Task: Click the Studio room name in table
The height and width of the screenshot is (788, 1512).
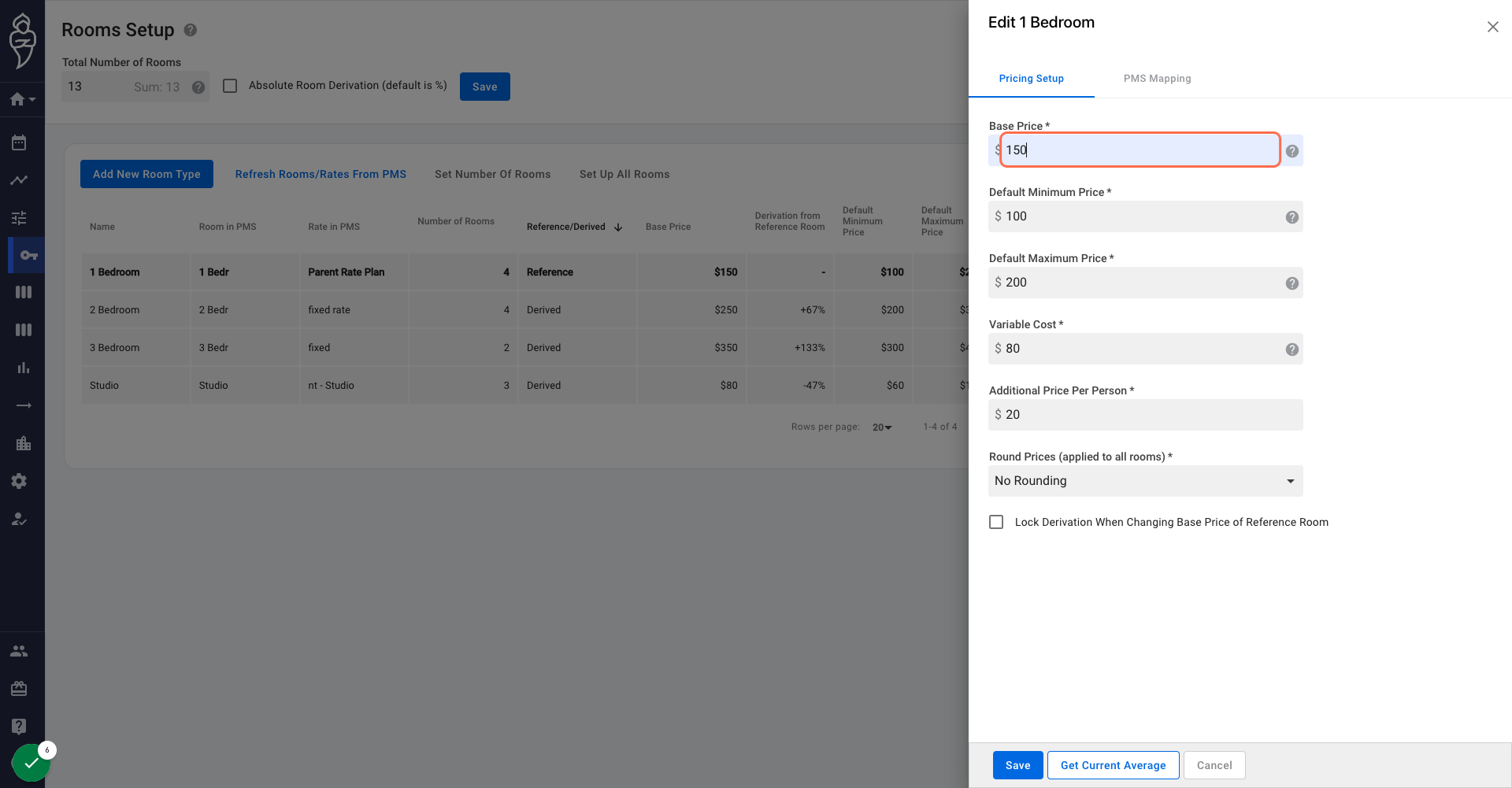Action: click(x=104, y=386)
